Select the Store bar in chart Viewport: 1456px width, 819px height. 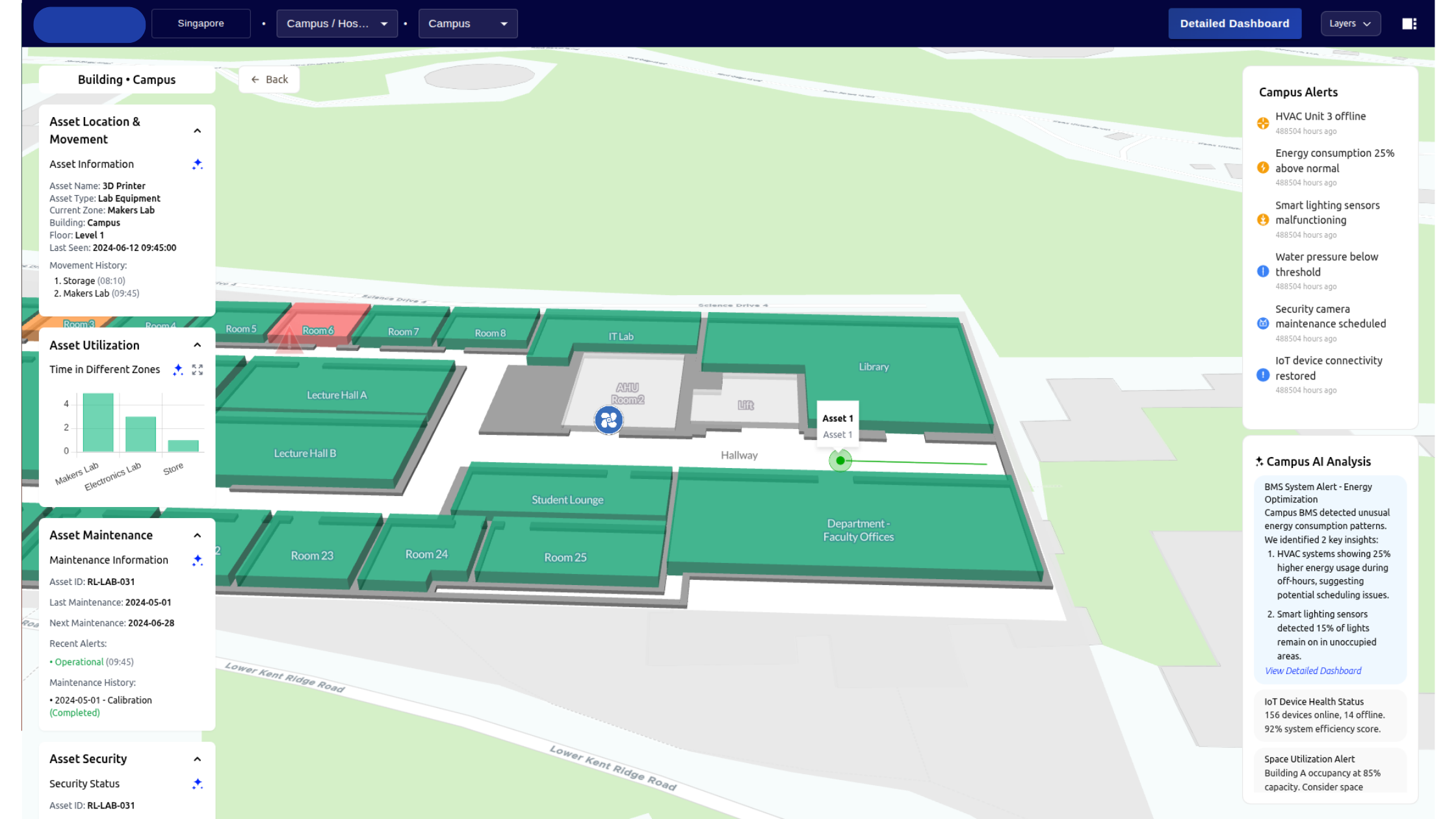tap(183, 446)
